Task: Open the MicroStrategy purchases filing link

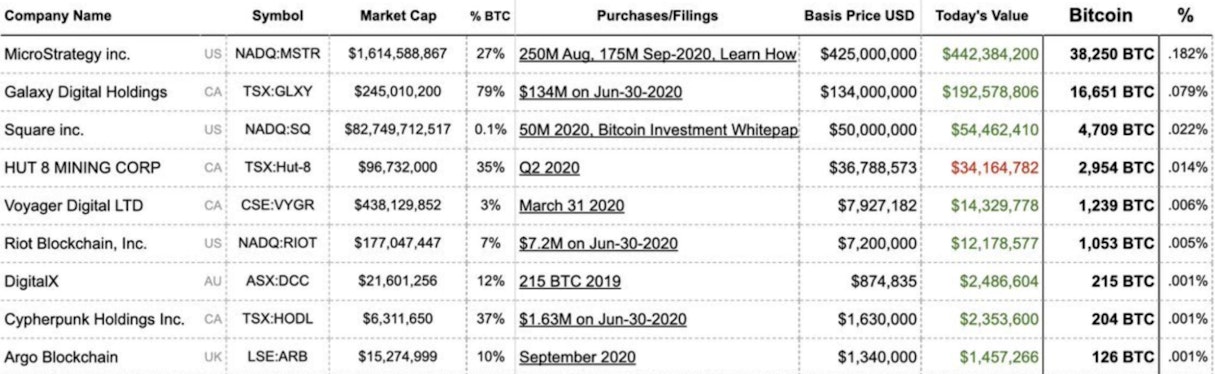Action: 658,54
